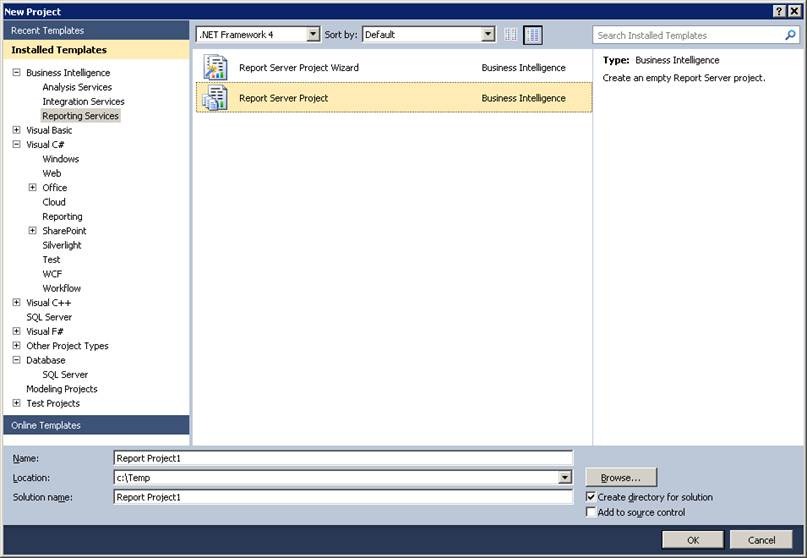Select Silverlight under Visual C#

[x=62, y=245]
